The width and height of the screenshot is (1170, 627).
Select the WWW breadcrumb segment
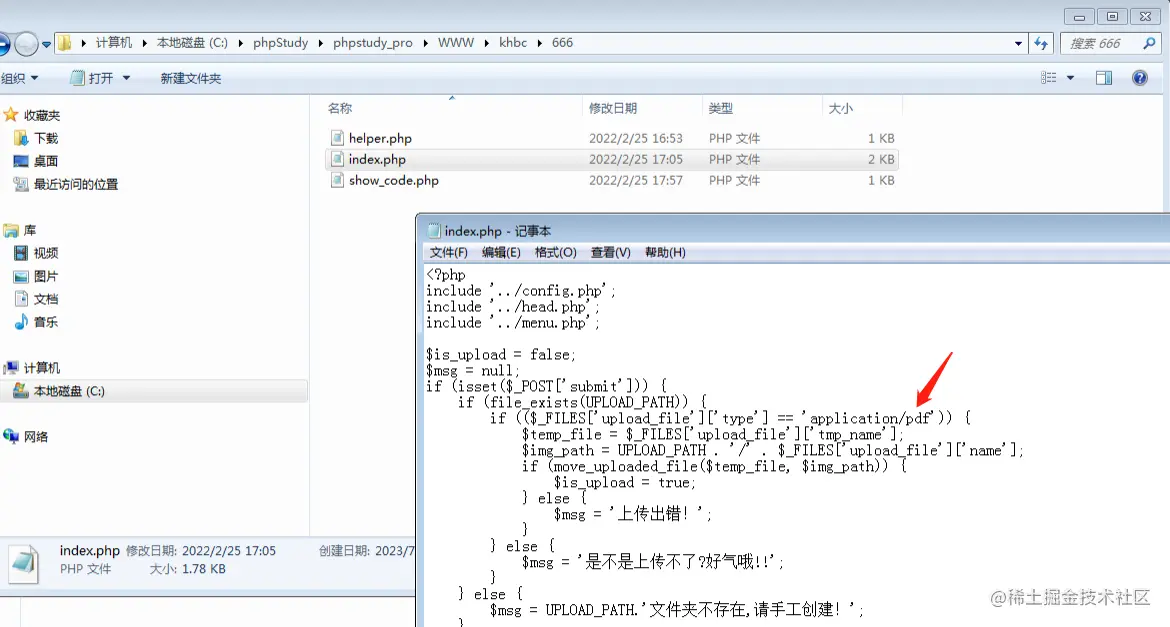456,43
